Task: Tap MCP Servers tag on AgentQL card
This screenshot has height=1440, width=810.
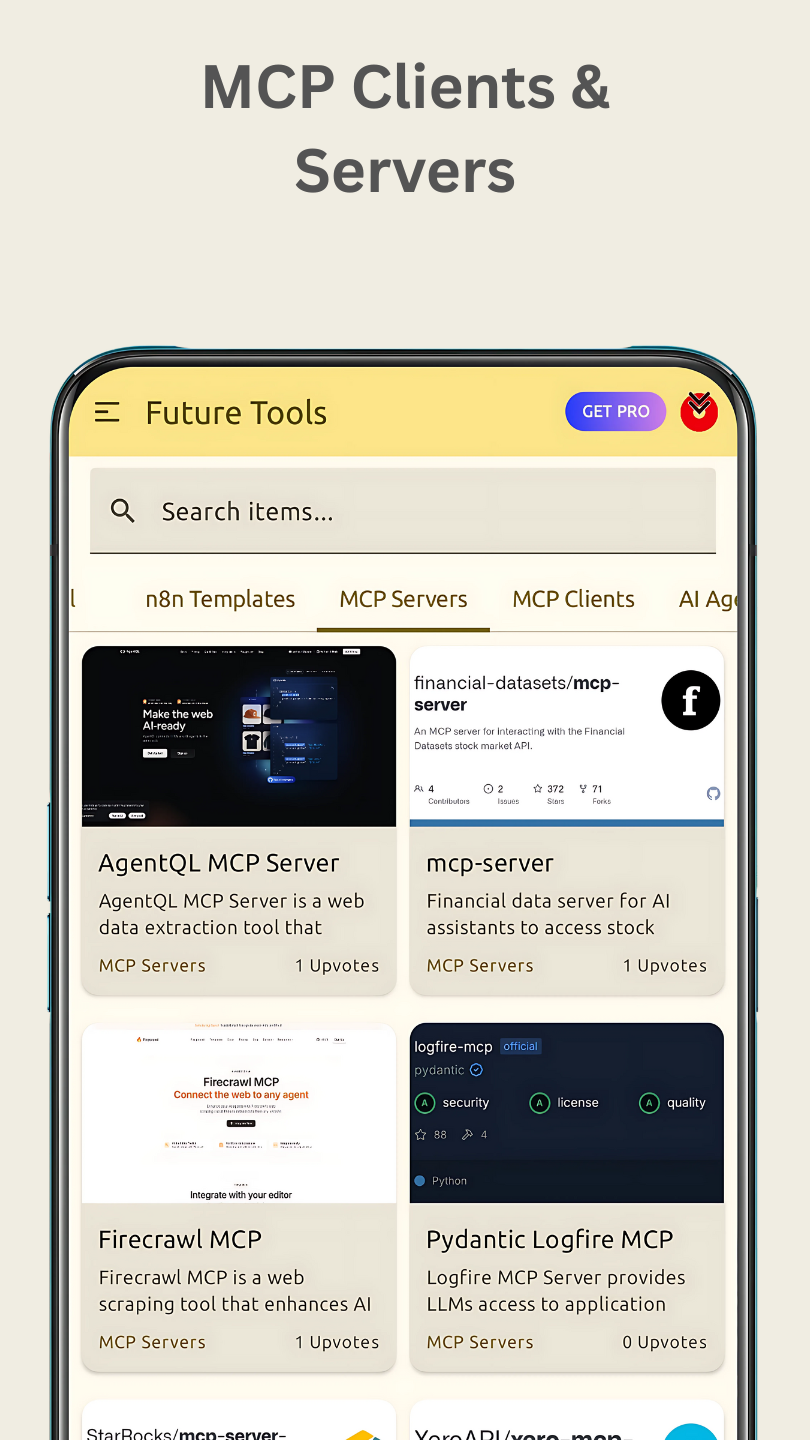Action: (x=152, y=965)
